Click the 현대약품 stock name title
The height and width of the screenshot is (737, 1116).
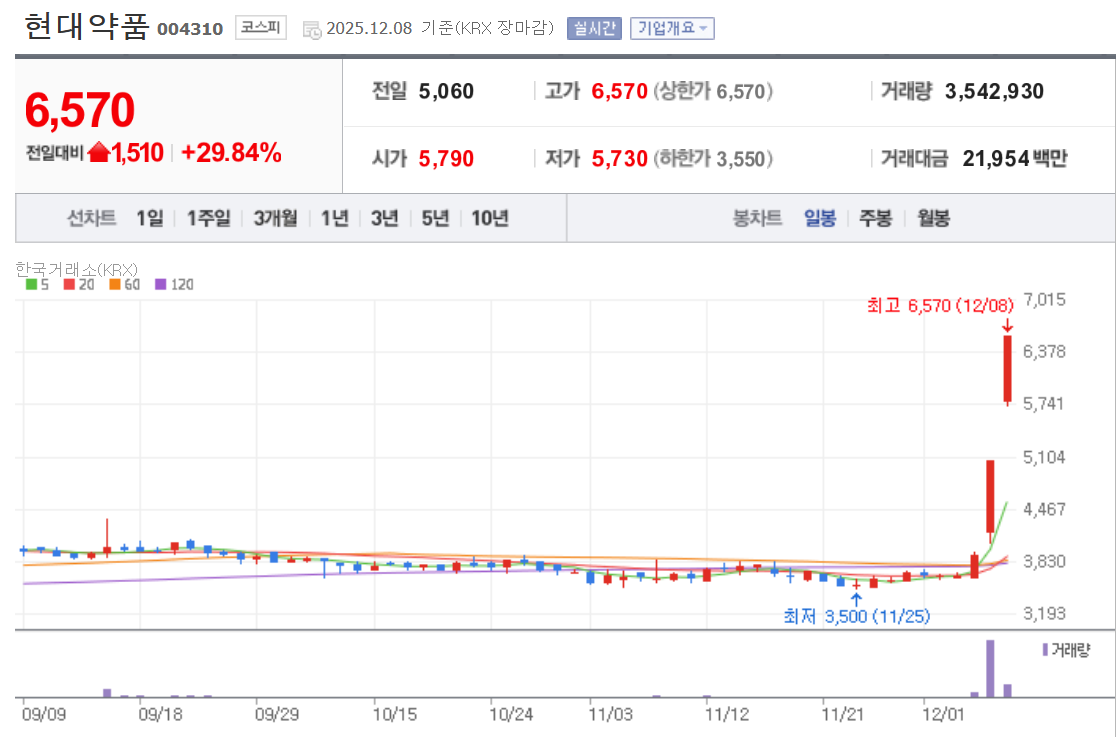coord(86,27)
